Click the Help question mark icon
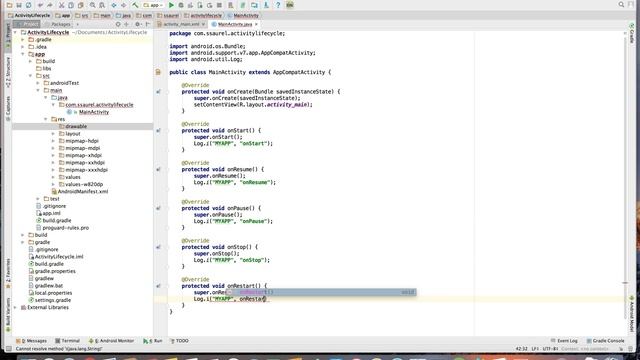 (x=278, y=5)
